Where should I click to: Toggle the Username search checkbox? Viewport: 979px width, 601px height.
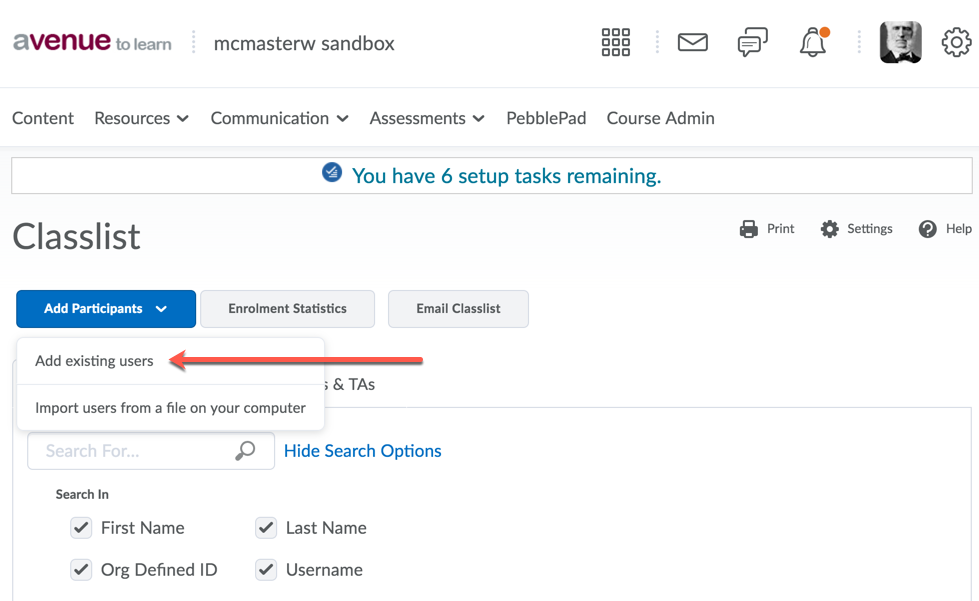coord(266,570)
